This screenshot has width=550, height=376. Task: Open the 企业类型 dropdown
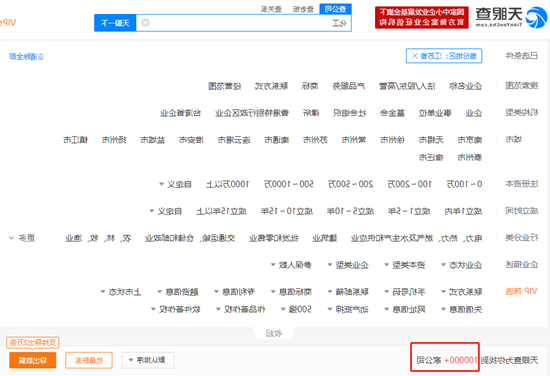click(x=348, y=265)
